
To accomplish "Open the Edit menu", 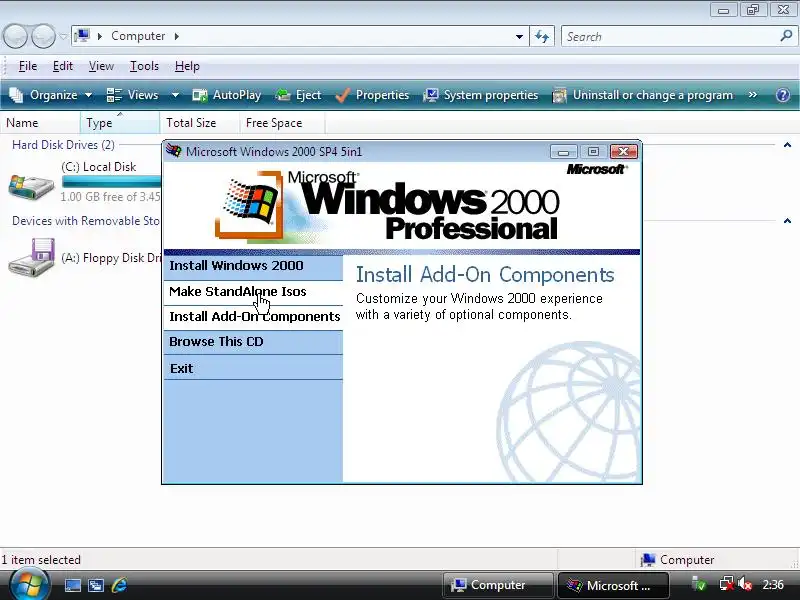I will 63,66.
